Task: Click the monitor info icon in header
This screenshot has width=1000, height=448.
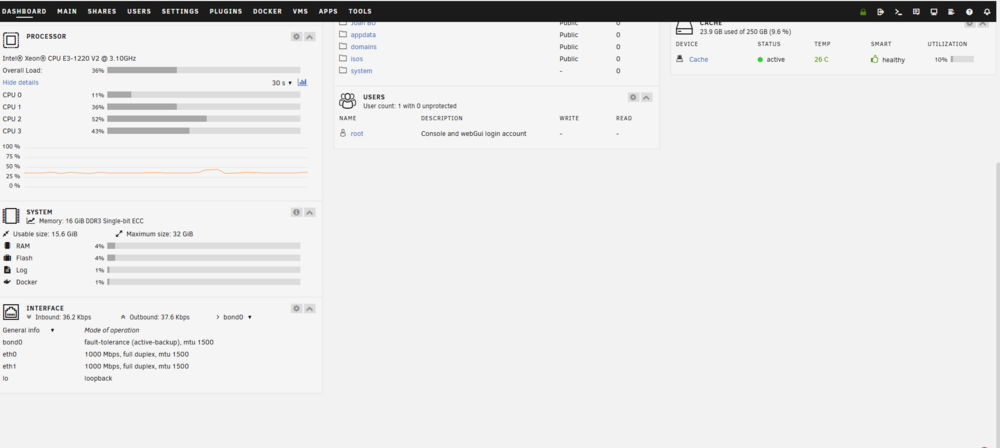Action: 934,11
